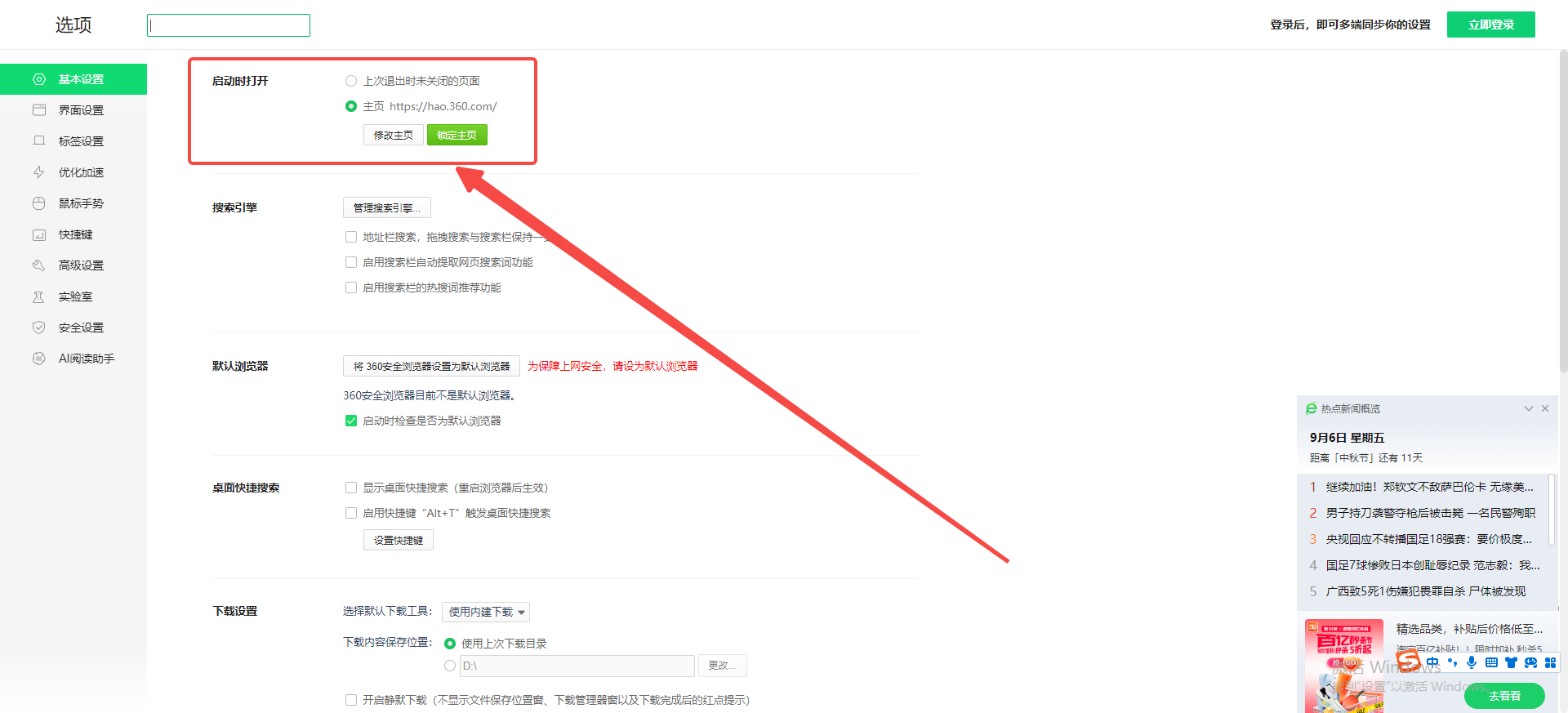
Task: Click 为保障上网安全，请设为默认浏览器 red text
Action: point(612,366)
